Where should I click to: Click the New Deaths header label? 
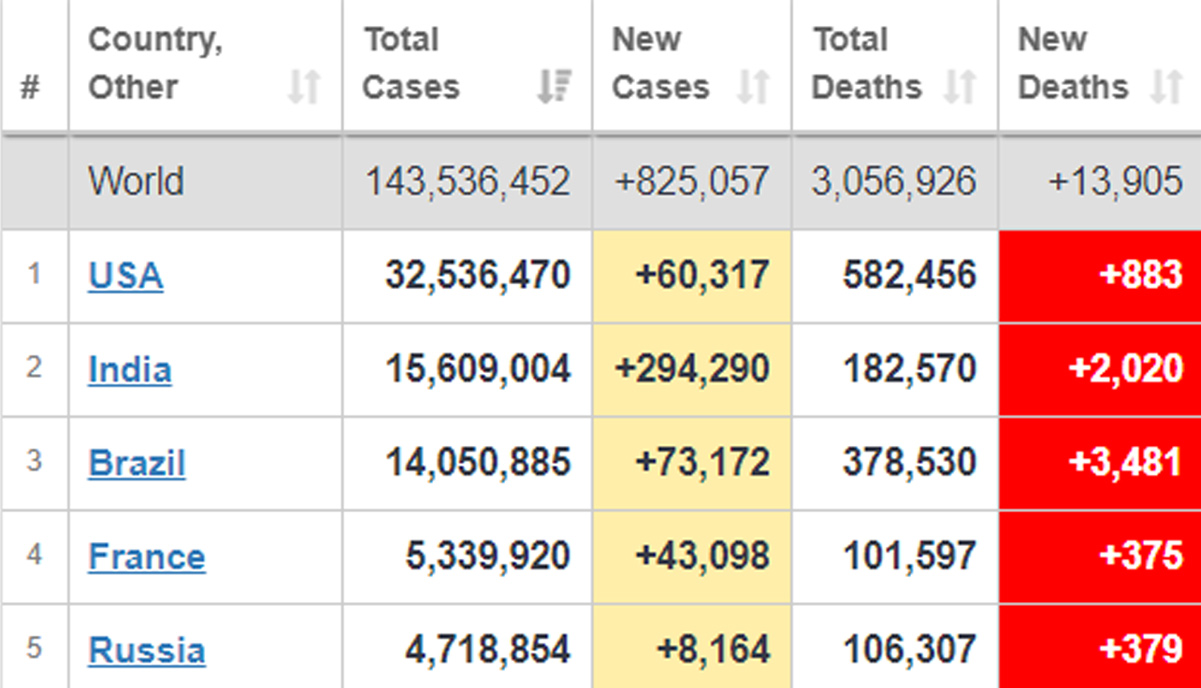coord(1073,63)
